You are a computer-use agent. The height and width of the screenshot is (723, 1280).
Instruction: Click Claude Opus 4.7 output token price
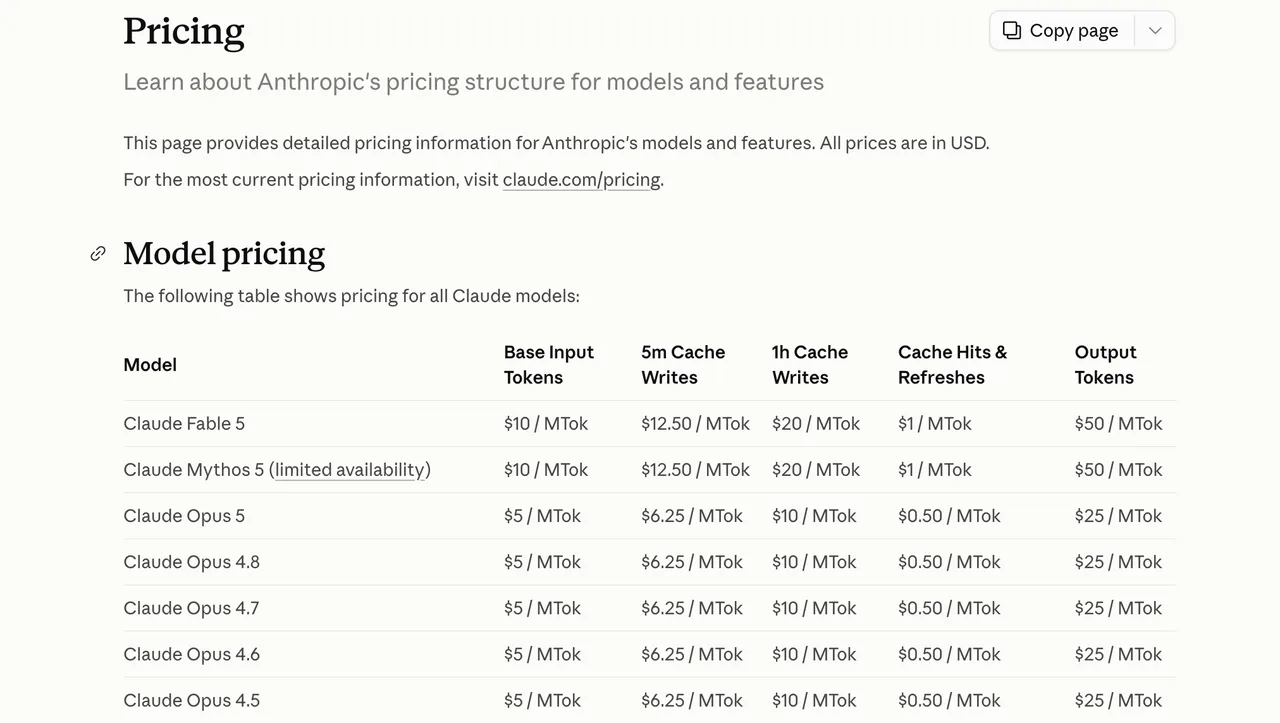point(1118,608)
